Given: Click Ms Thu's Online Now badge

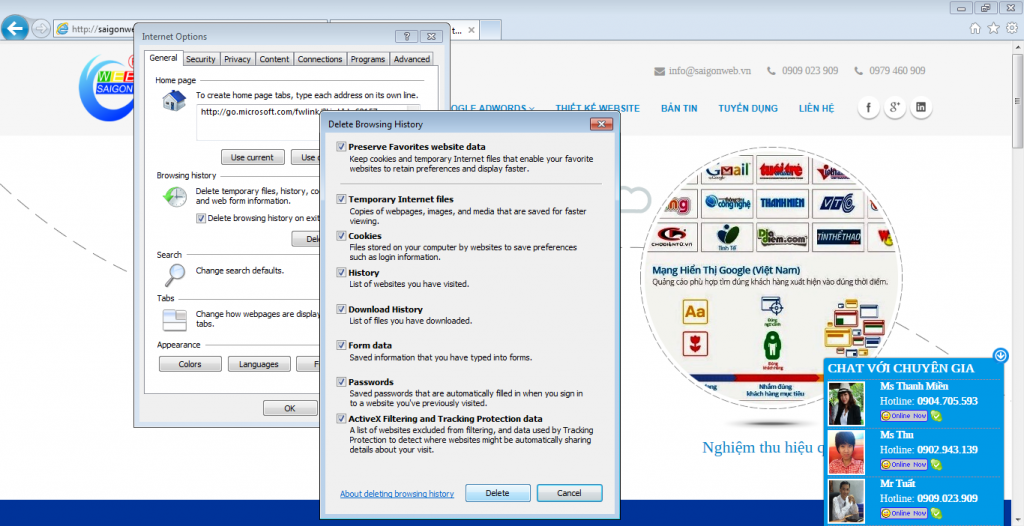Looking at the screenshot, I should click(x=904, y=465).
